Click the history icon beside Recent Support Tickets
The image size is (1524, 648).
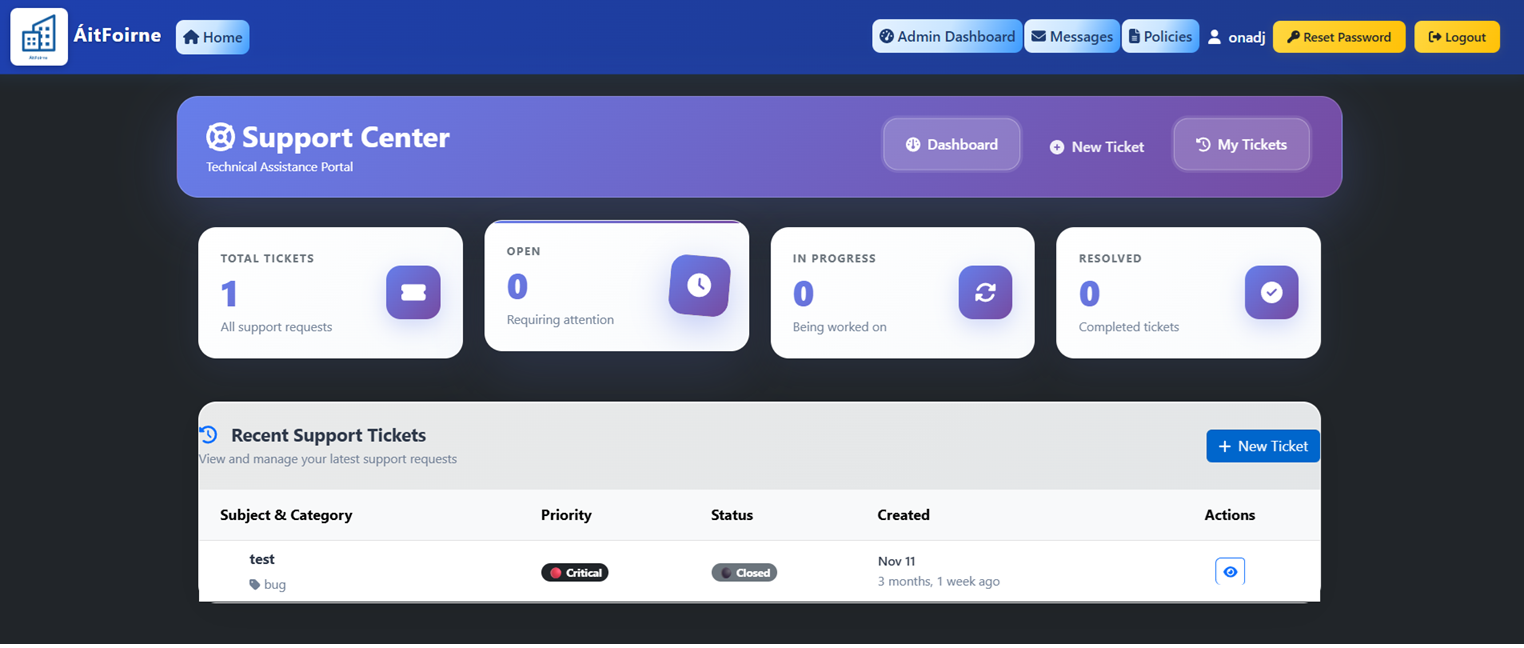[x=209, y=434]
